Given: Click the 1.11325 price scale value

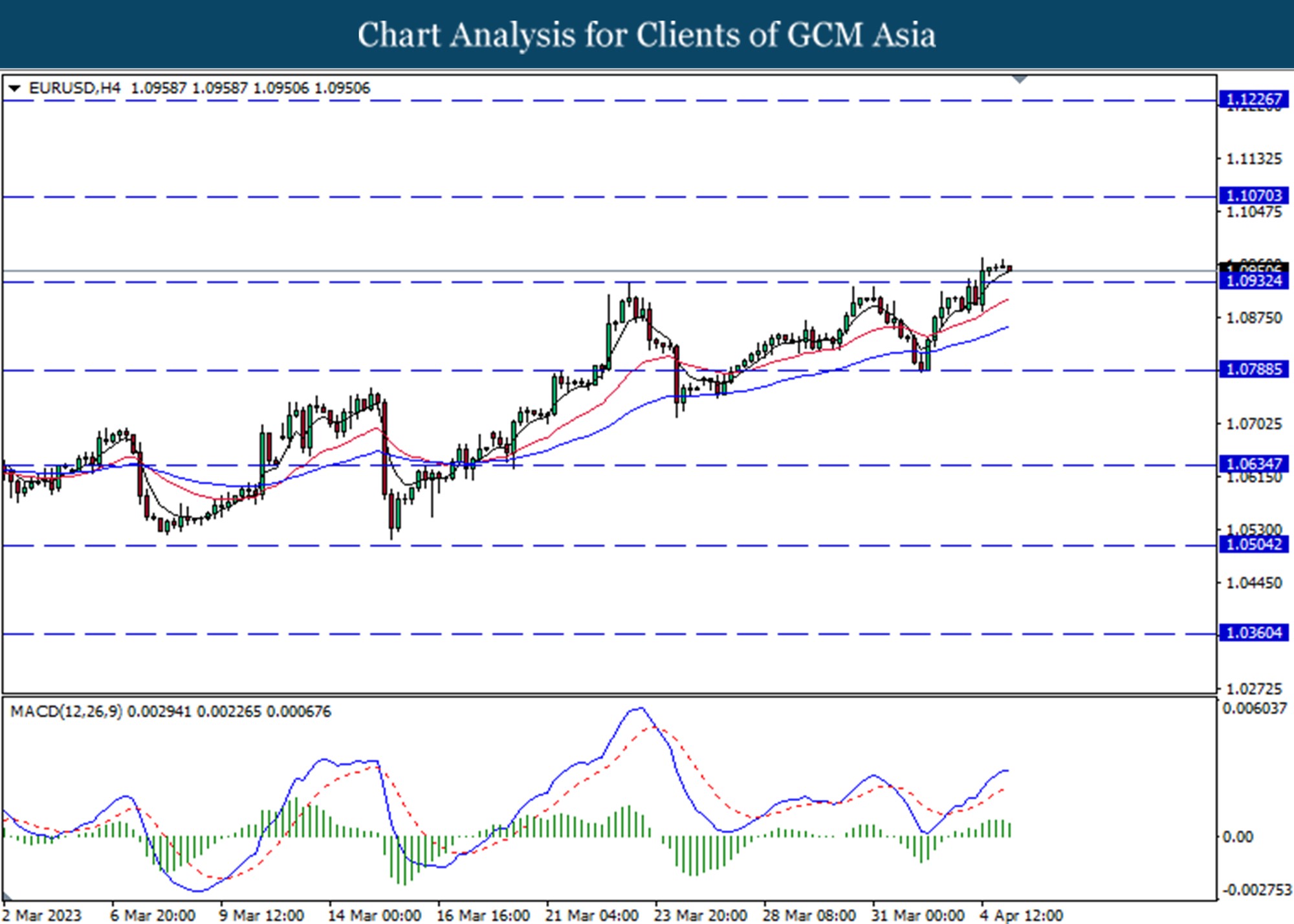Looking at the screenshot, I should (1253, 159).
